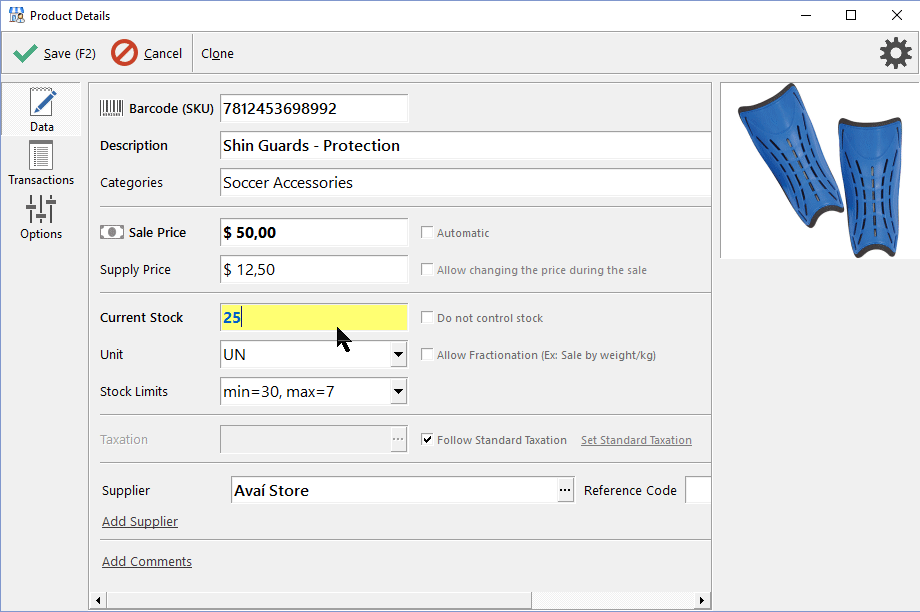This screenshot has width=920, height=612.
Task: Check Allow changing the price during sale
Action: coord(427,269)
